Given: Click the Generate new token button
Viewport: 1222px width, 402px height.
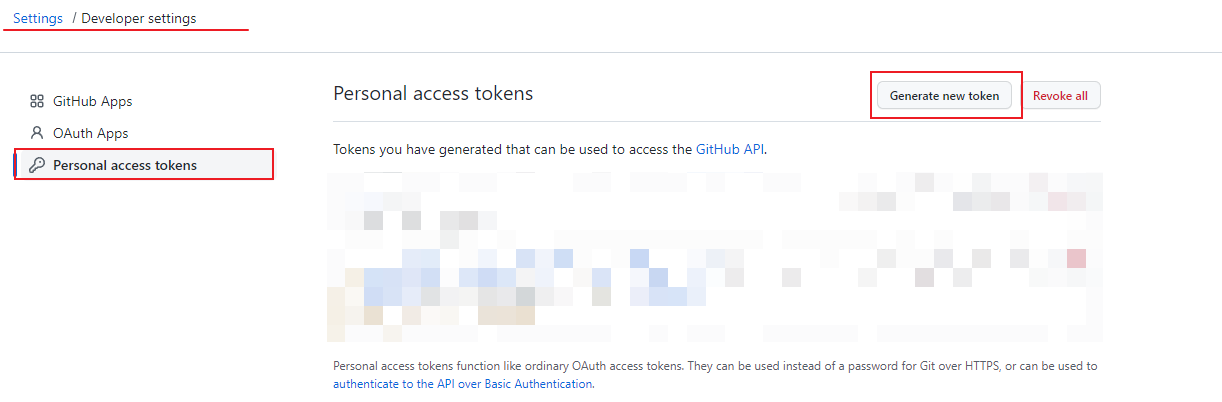Looking at the screenshot, I should click(x=944, y=96).
